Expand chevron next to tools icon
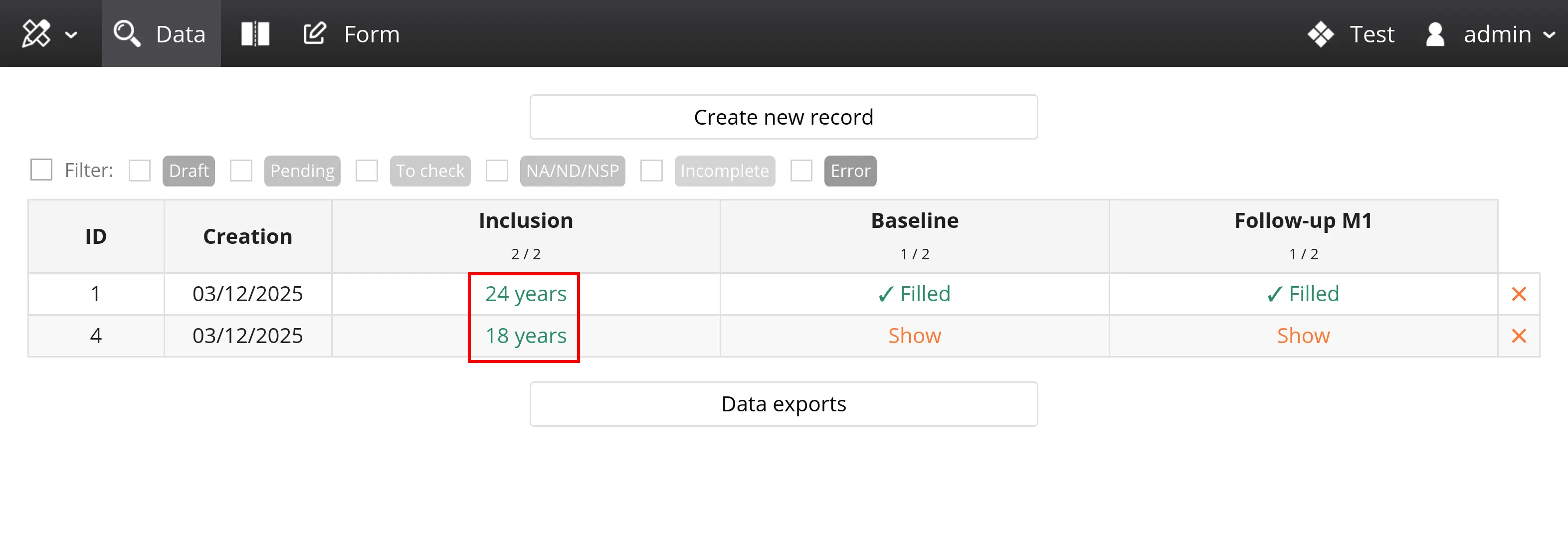The image size is (1568, 543). [71, 35]
